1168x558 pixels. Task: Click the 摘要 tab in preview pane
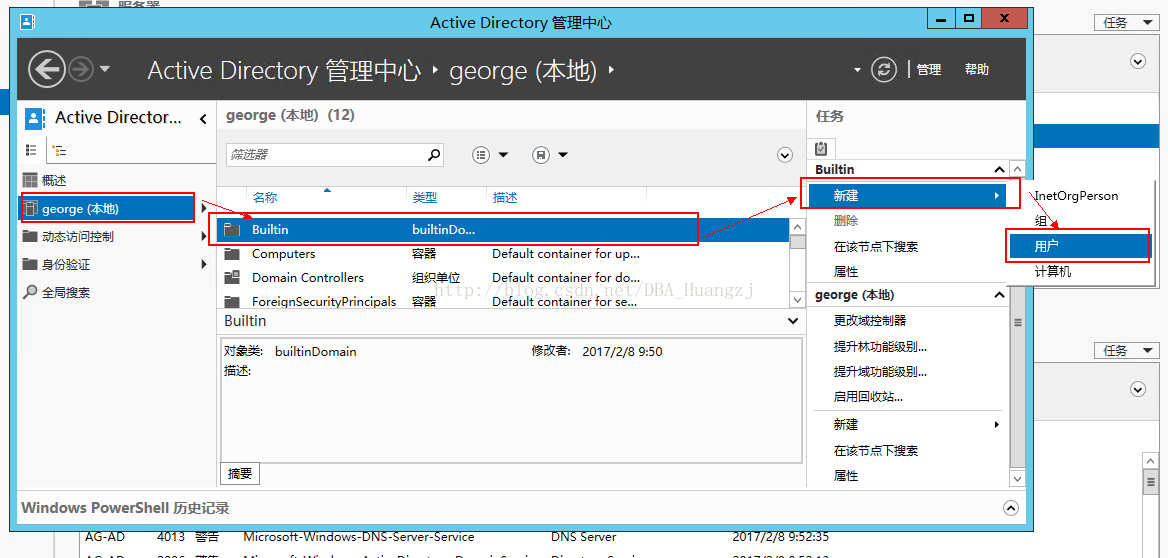(x=241, y=473)
